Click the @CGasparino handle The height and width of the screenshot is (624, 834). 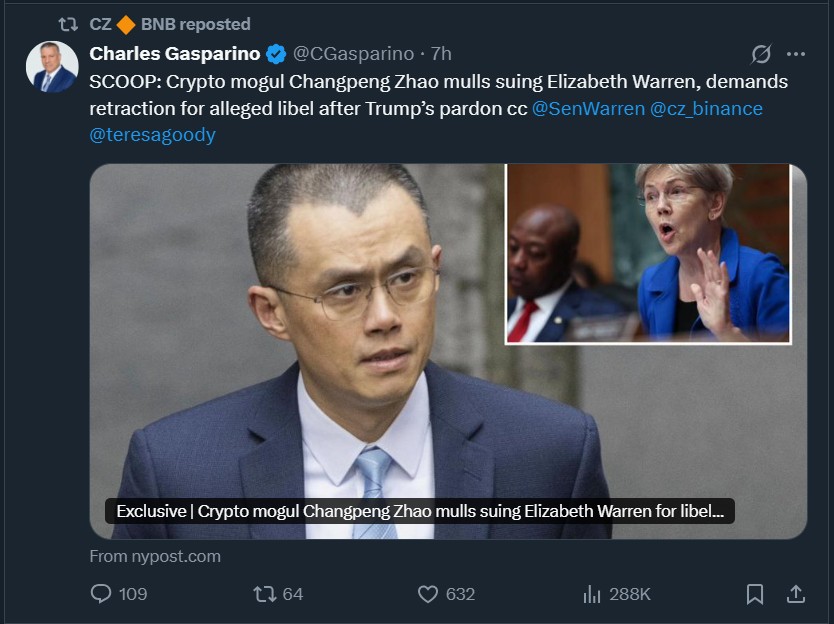pyautogui.click(x=352, y=54)
